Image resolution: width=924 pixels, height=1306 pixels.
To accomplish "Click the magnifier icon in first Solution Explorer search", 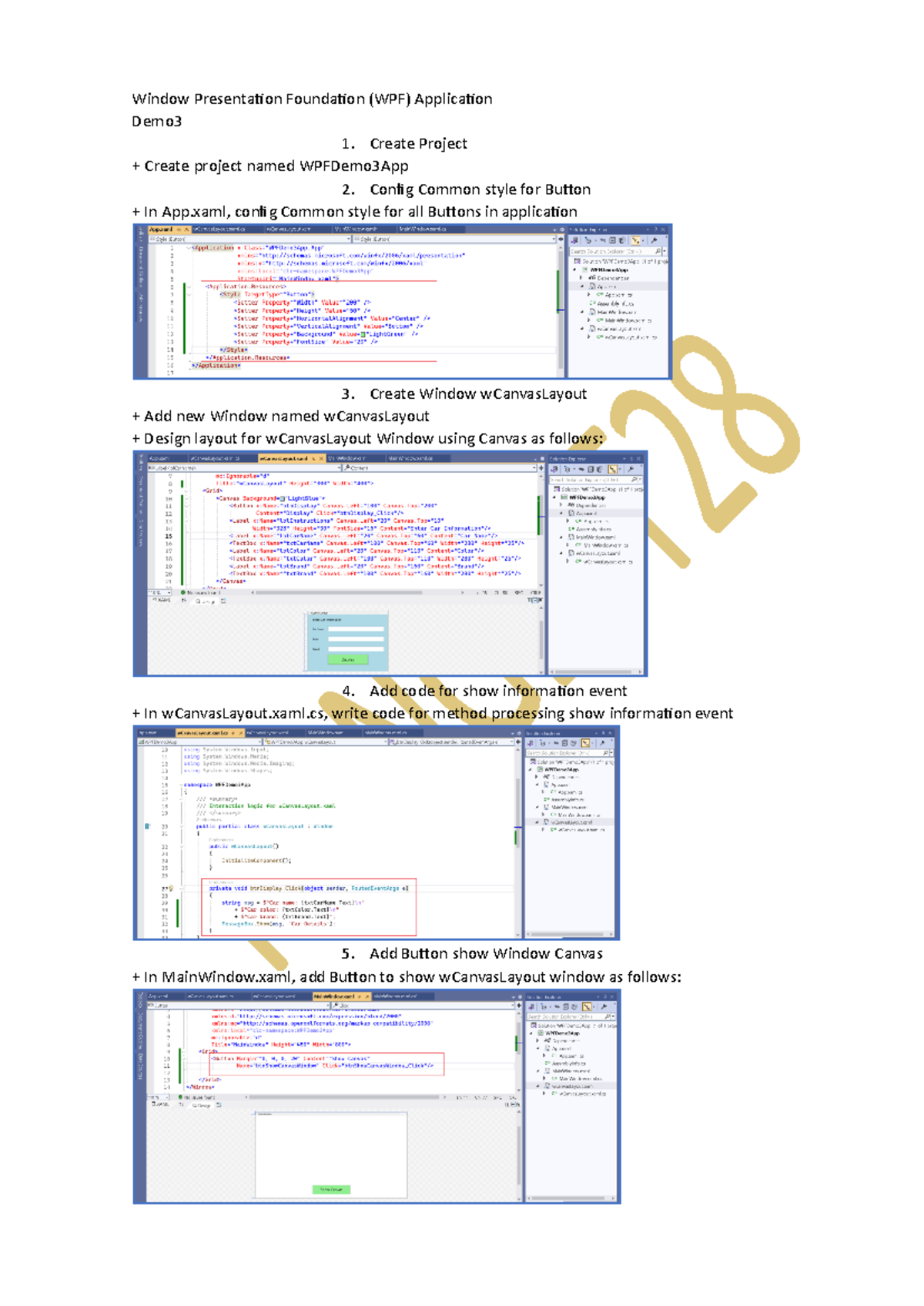I will tap(657, 251).
